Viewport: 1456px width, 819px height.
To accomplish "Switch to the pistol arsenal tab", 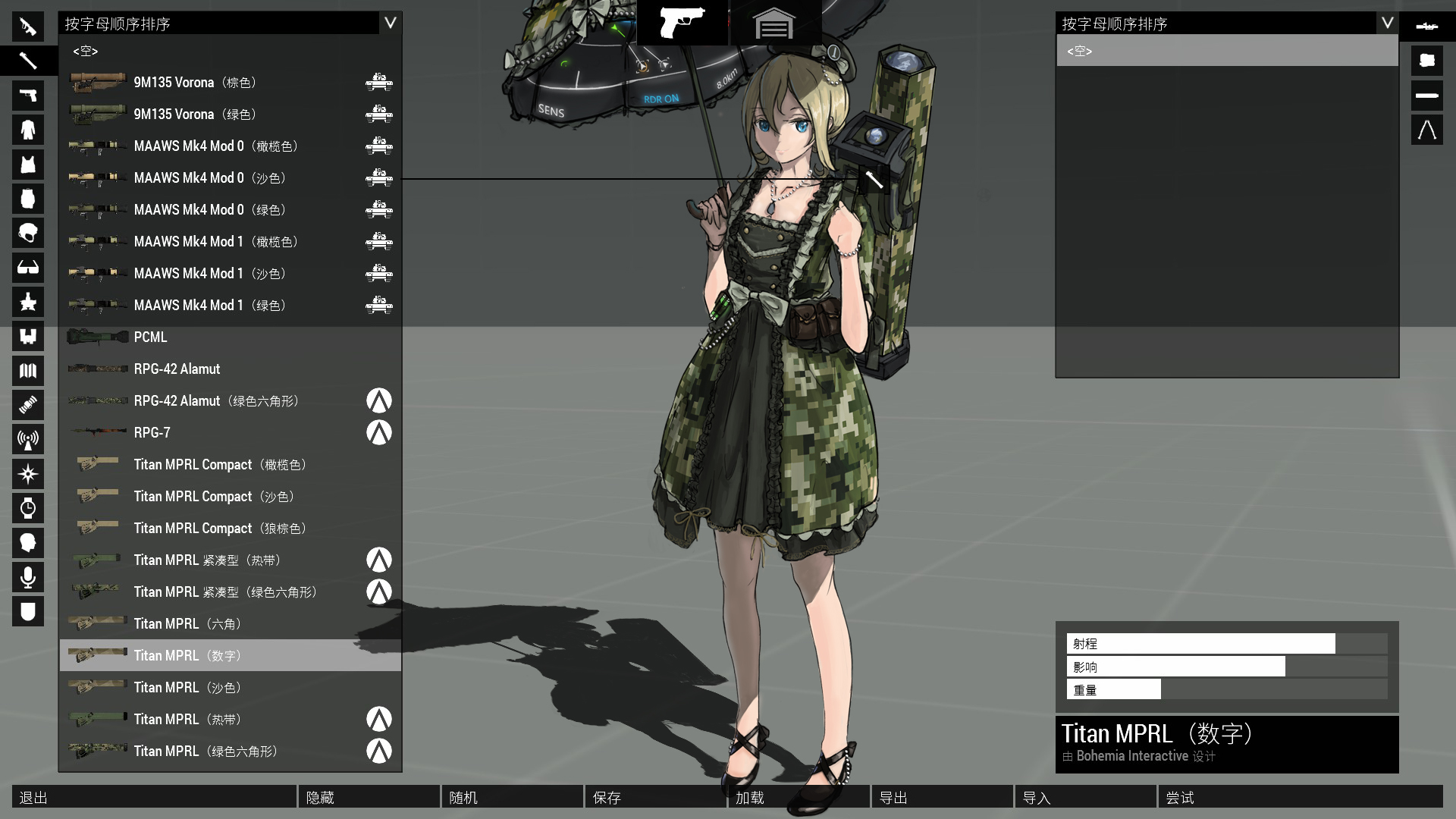I will point(682,23).
